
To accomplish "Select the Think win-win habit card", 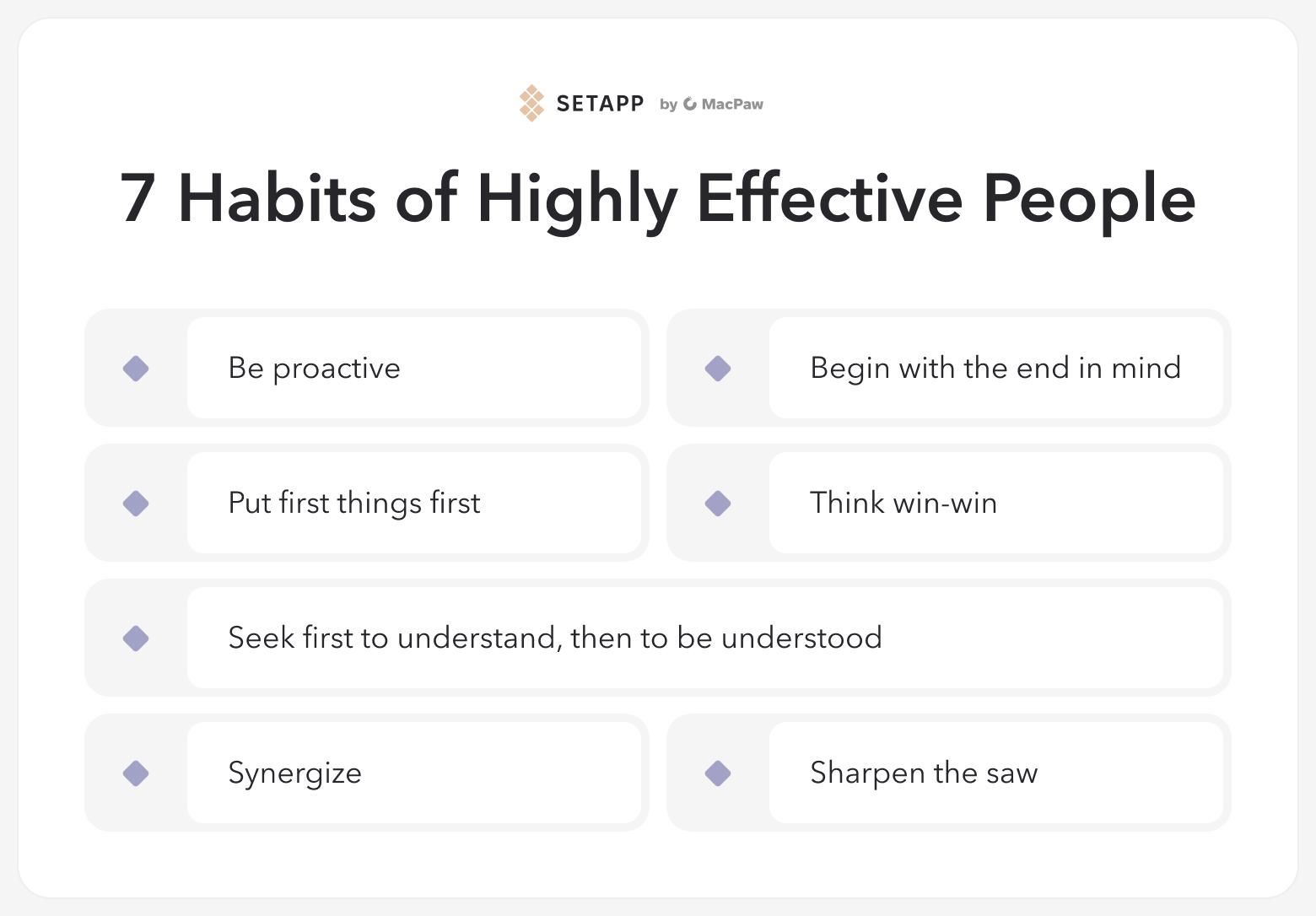I will (995, 503).
